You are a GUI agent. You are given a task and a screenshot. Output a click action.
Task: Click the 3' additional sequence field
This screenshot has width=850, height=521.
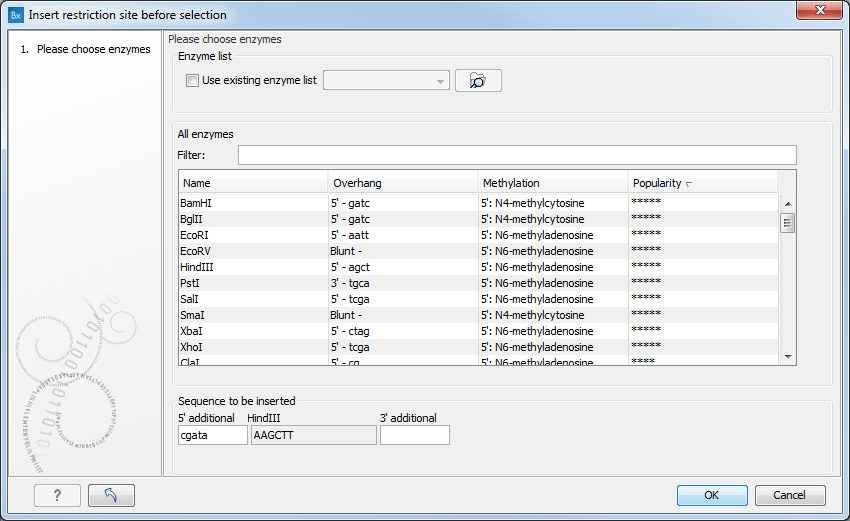coord(414,435)
